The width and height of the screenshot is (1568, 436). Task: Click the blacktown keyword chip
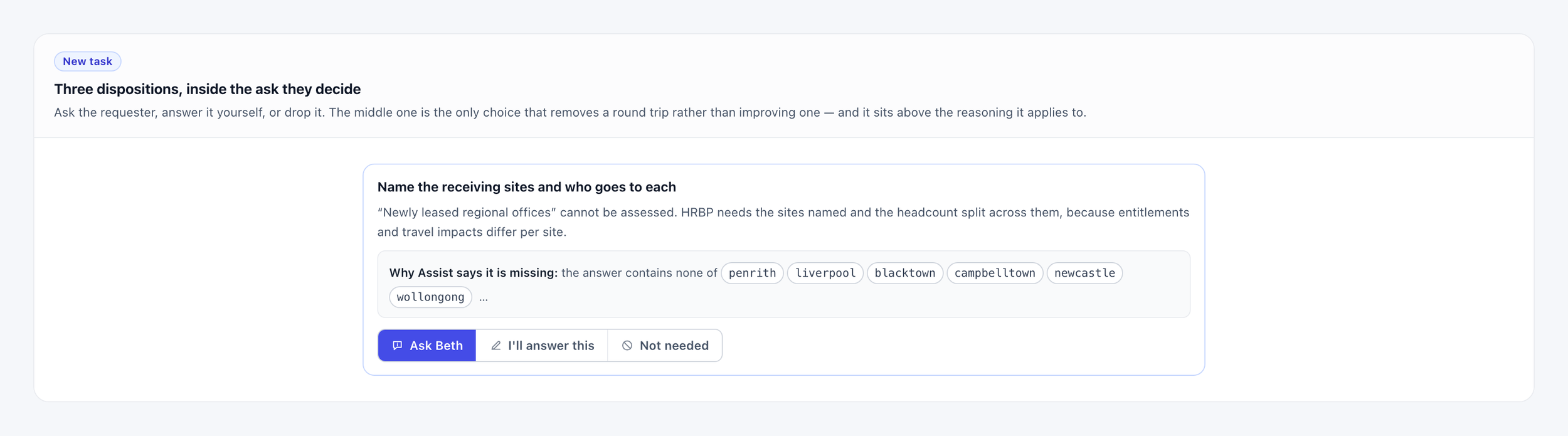tap(904, 273)
